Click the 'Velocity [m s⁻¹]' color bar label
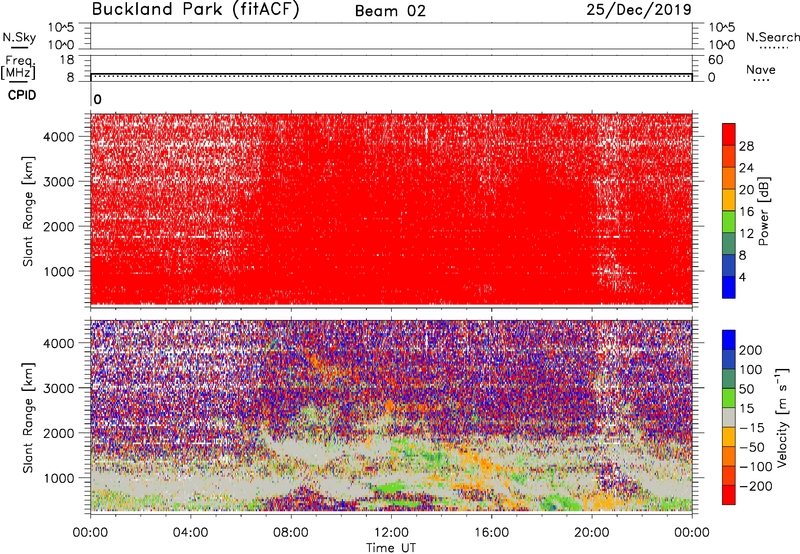800x554 pixels. (x=782, y=417)
